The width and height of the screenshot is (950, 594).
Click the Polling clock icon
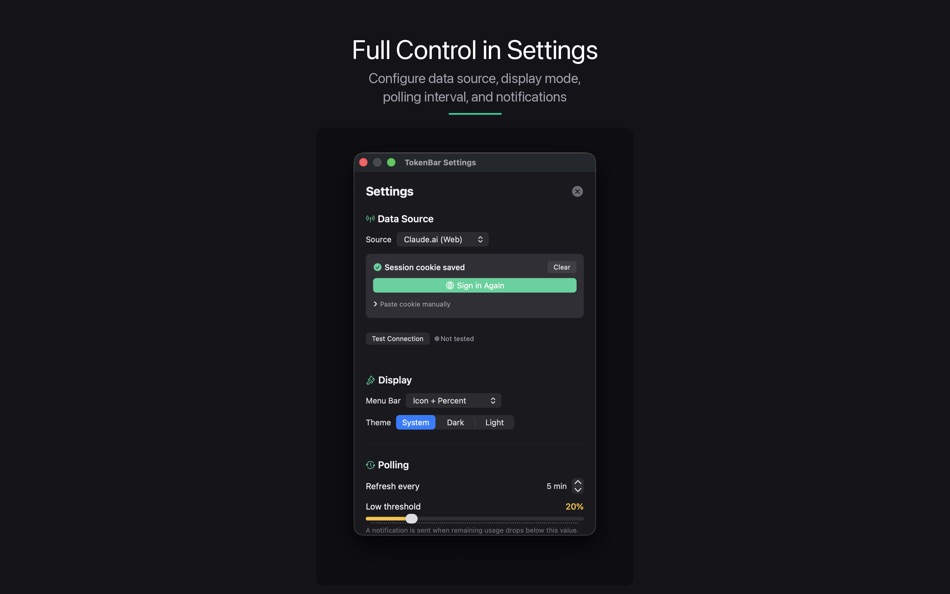tap(370, 465)
